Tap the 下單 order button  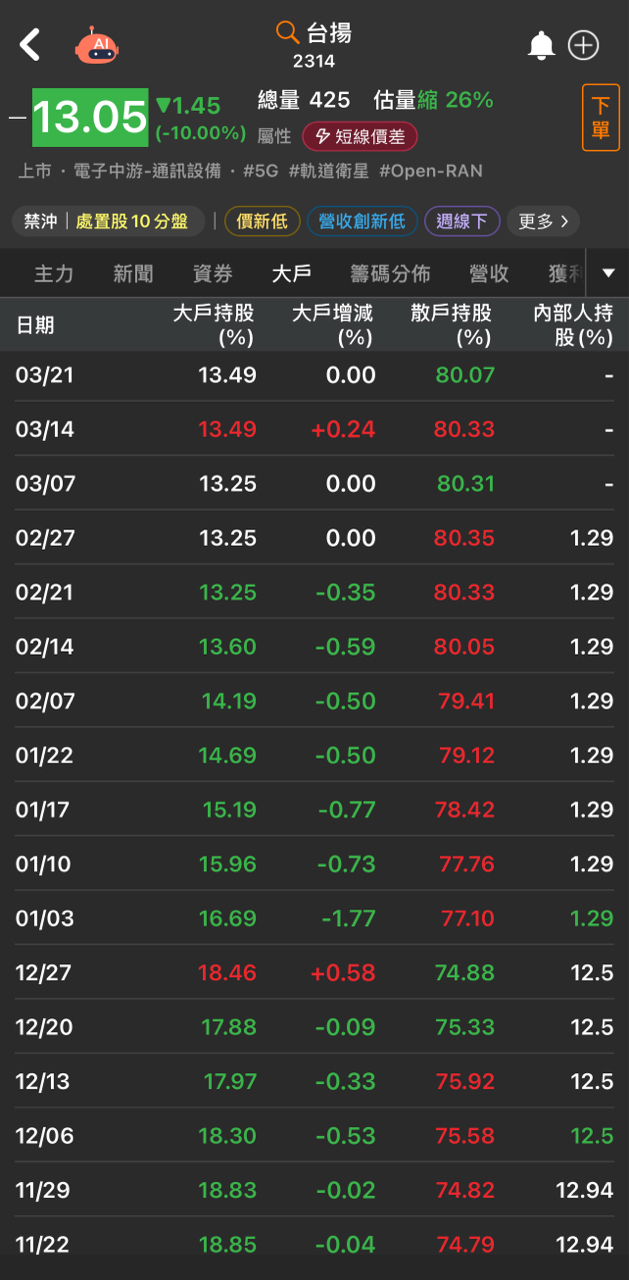600,118
